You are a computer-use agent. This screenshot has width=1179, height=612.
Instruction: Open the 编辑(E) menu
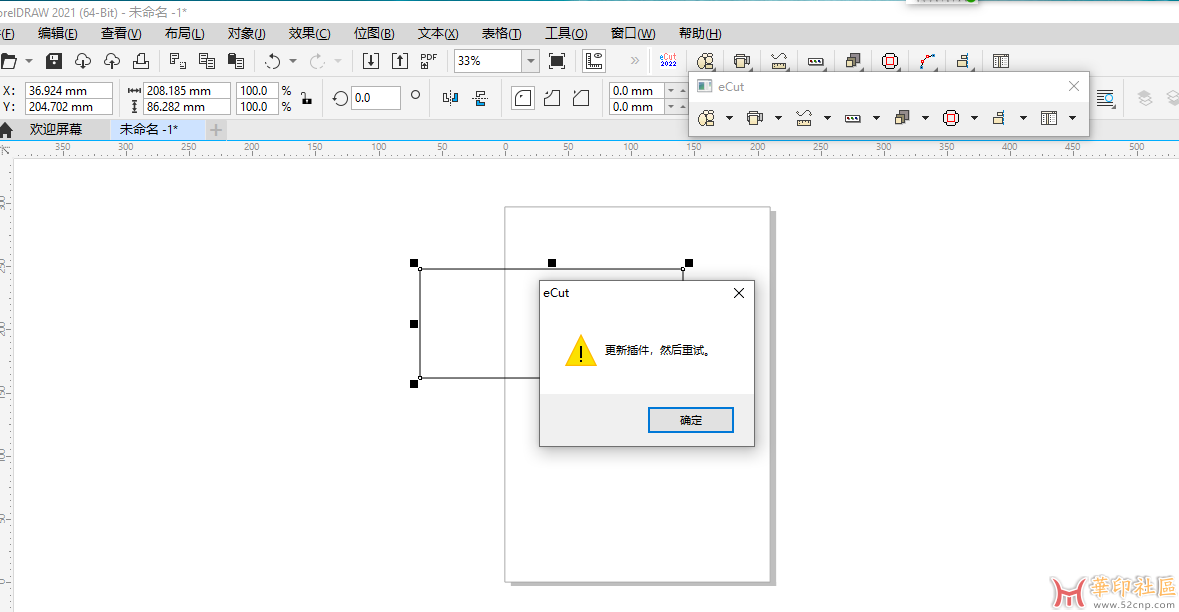tap(58, 33)
